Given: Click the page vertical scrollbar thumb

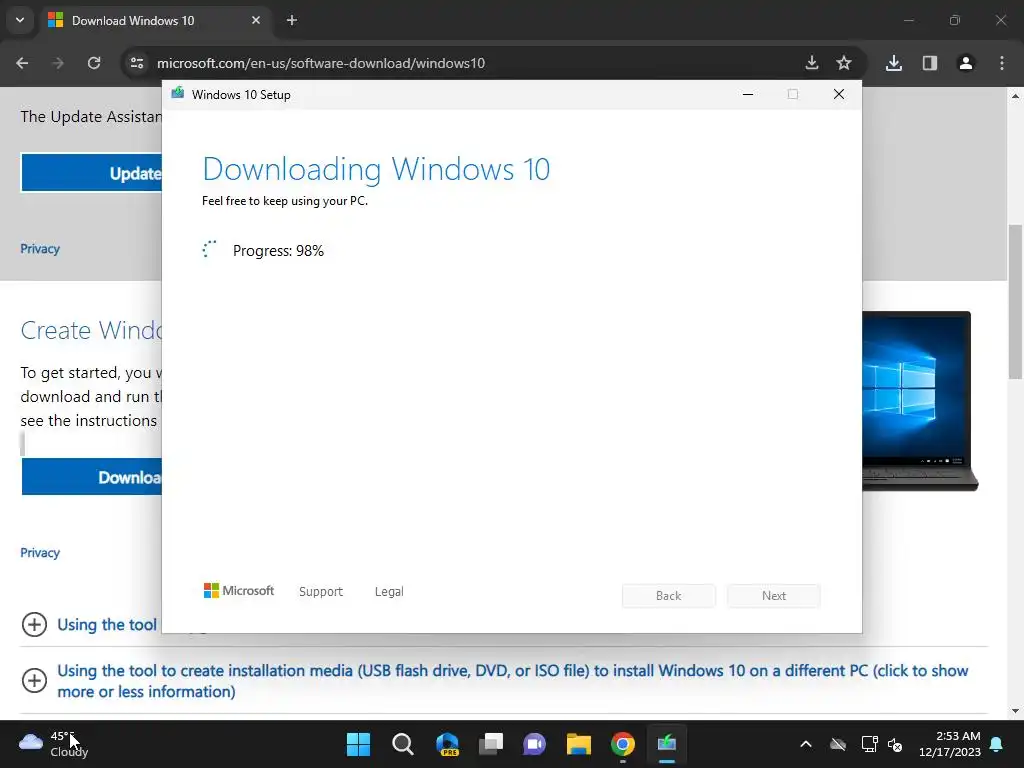Looking at the screenshot, I should click(1015, 302).
